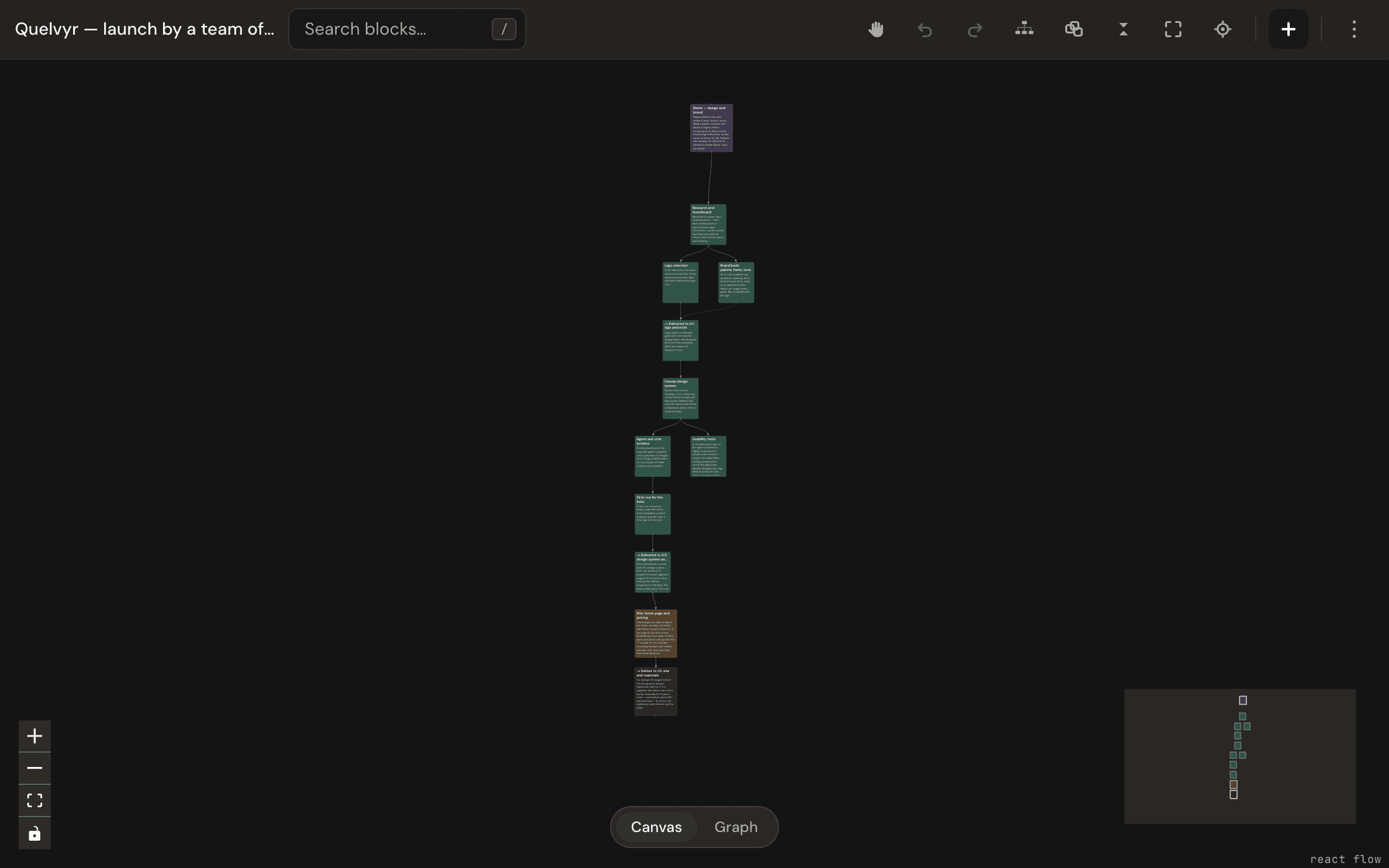The height and width of the screenshot is (868, 1389).
Task: Select the Deliver to 1.0: site and materials block
Action: coord(655,691)
